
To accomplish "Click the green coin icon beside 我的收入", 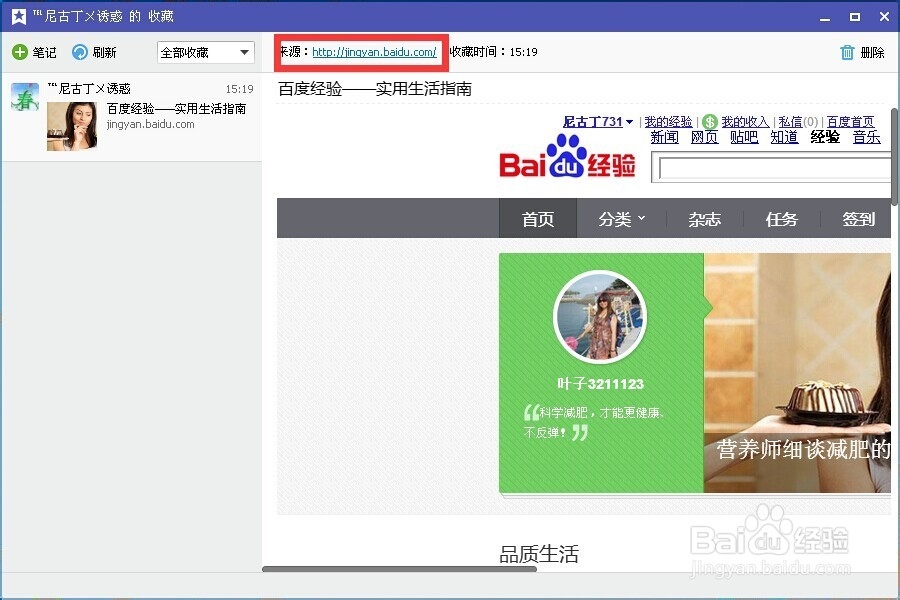I will [710, 122].
